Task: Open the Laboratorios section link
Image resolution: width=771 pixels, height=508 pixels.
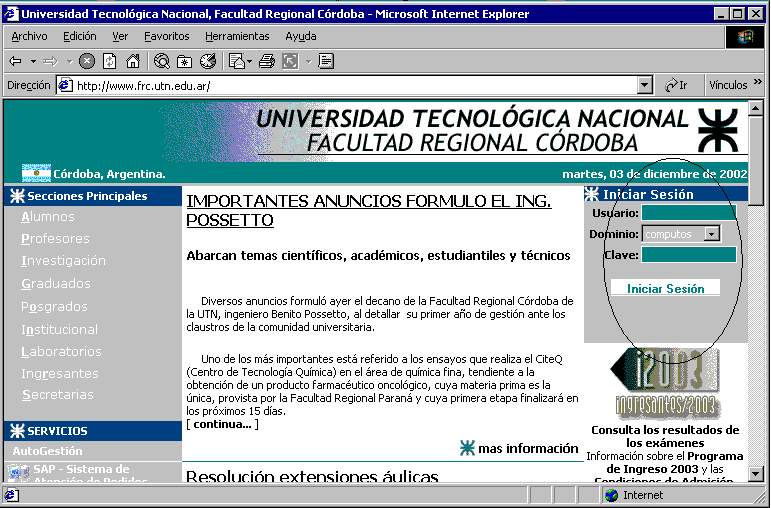Action: tap(61, 352)
